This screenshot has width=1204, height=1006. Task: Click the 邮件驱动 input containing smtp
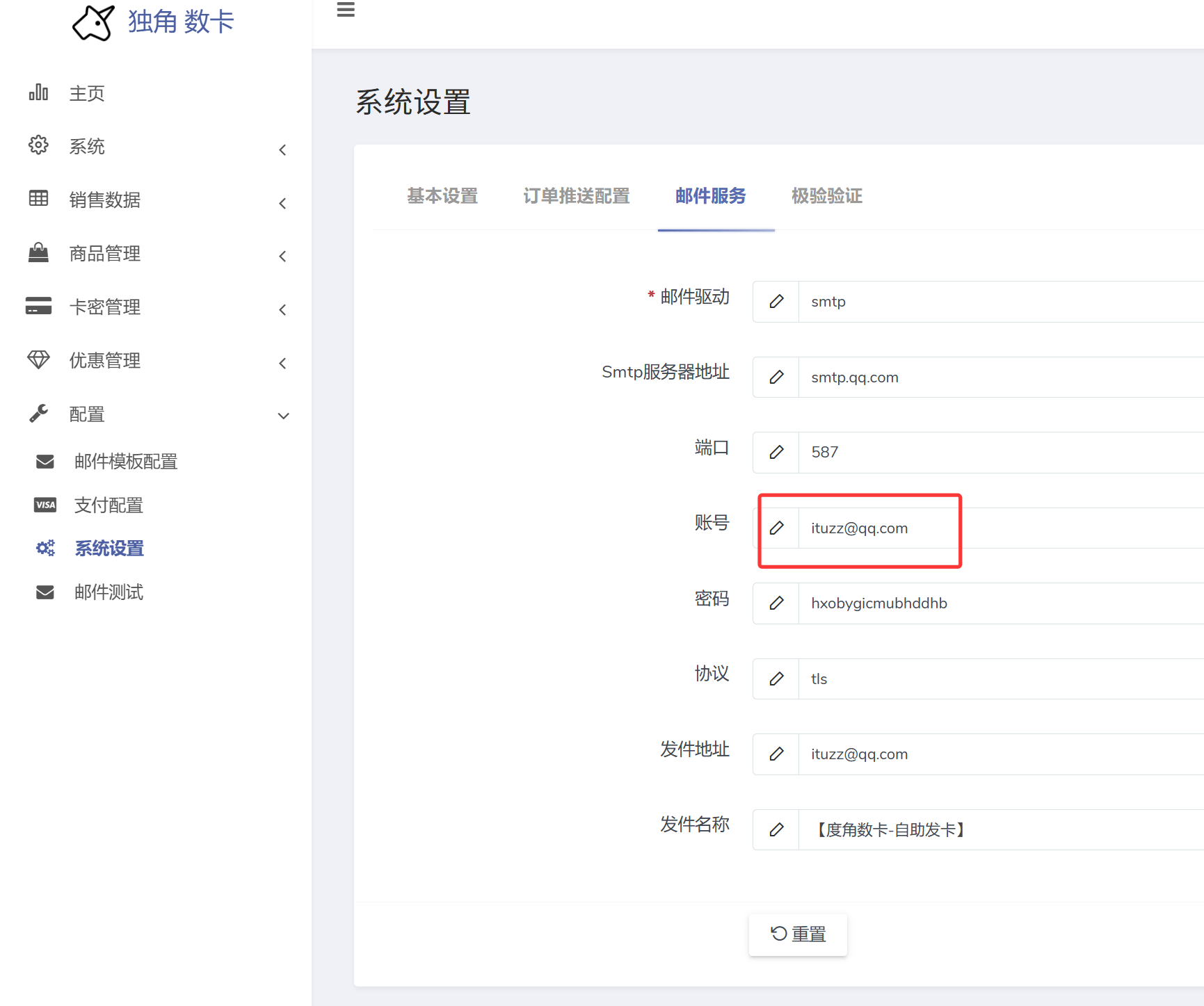click(1002, 302)
